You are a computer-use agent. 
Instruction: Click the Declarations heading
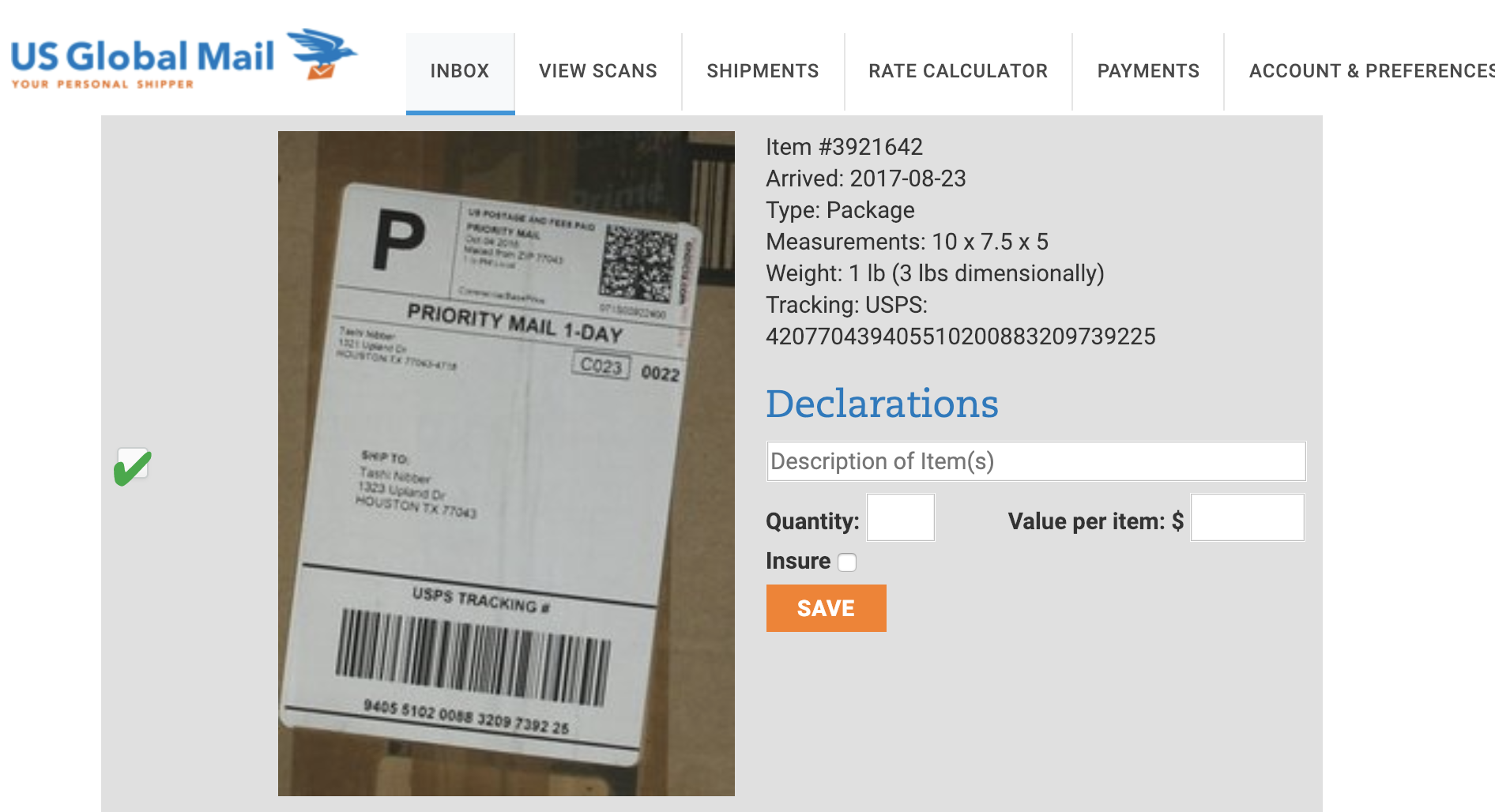pos(882,404)
